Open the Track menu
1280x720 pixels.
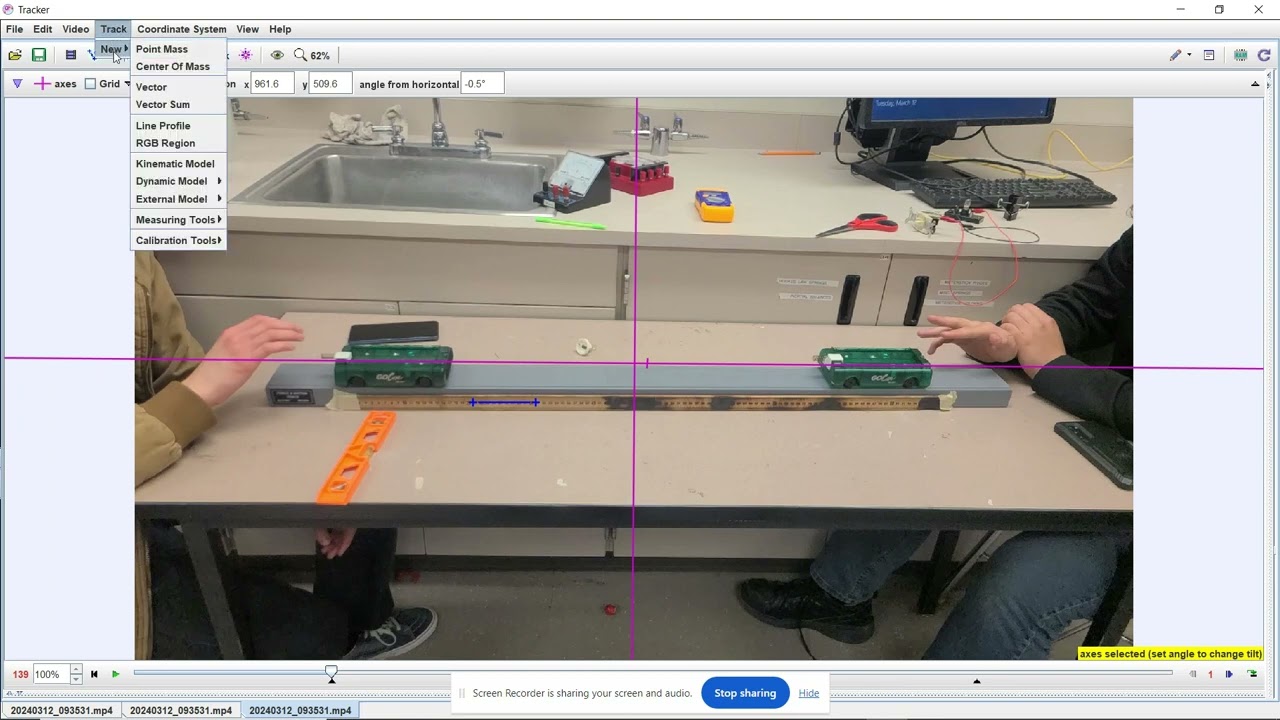click(x=113, y=29)
